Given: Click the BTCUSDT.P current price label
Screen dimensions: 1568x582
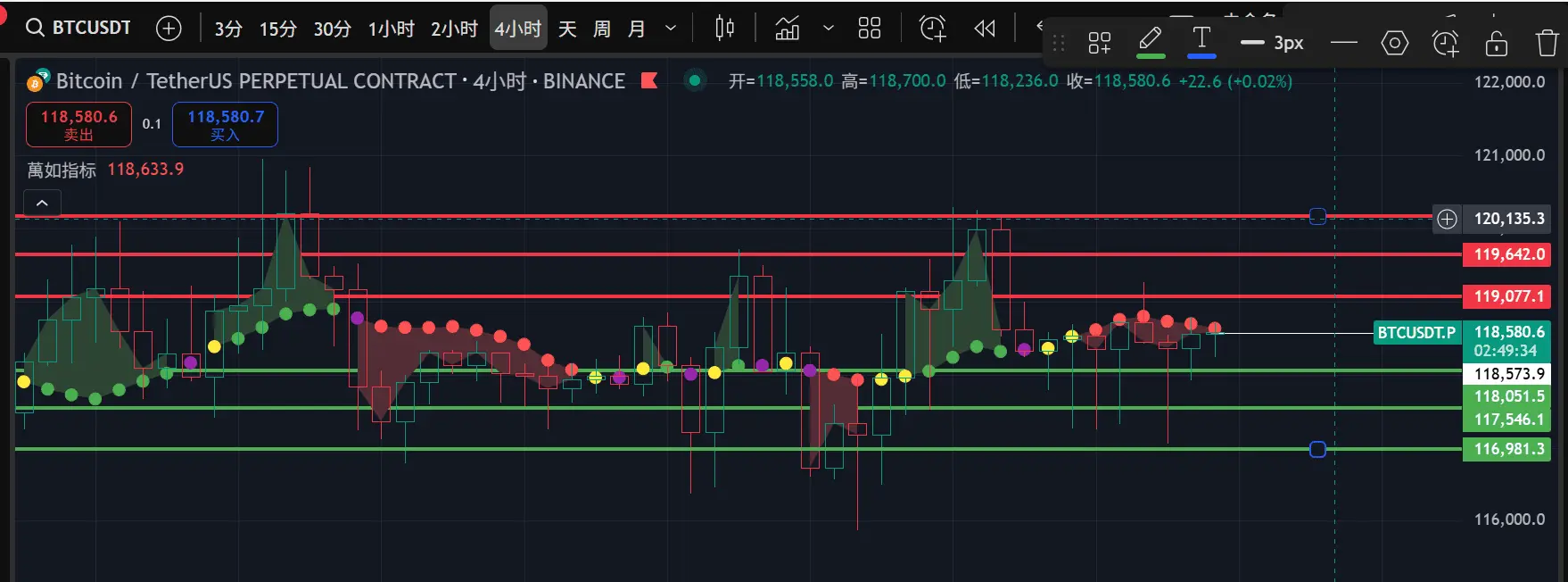Looking at the screenshot, I should pos(1416,333).
